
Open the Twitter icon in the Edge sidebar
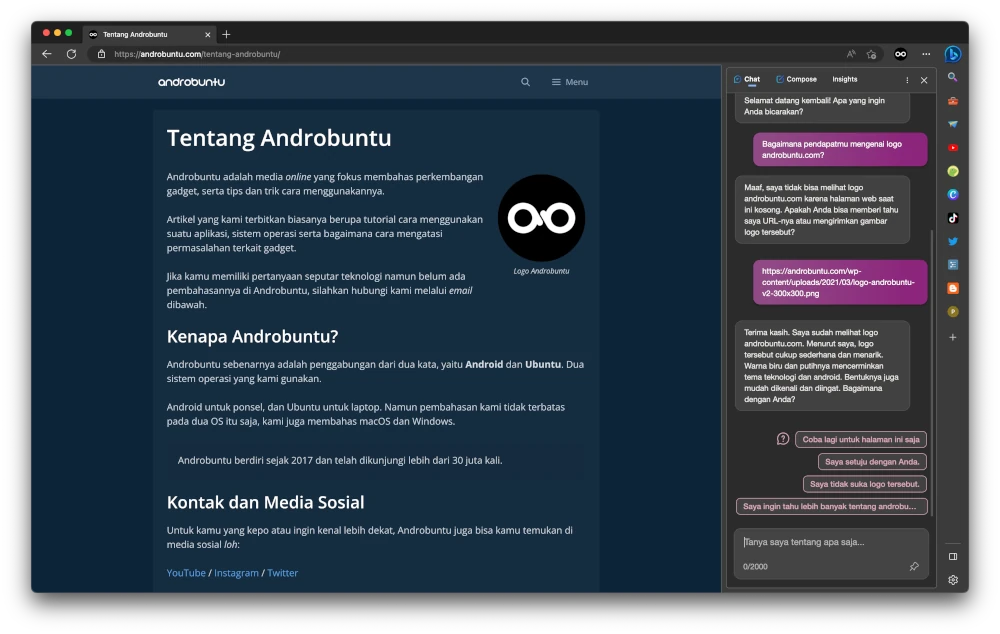(953, 241)
